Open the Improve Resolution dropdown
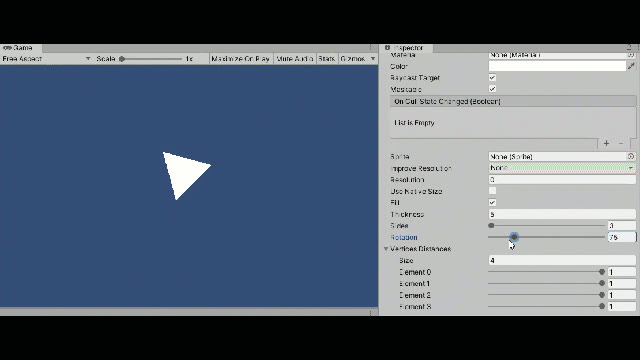Screen dimensions: 640x360 (562, 168)
